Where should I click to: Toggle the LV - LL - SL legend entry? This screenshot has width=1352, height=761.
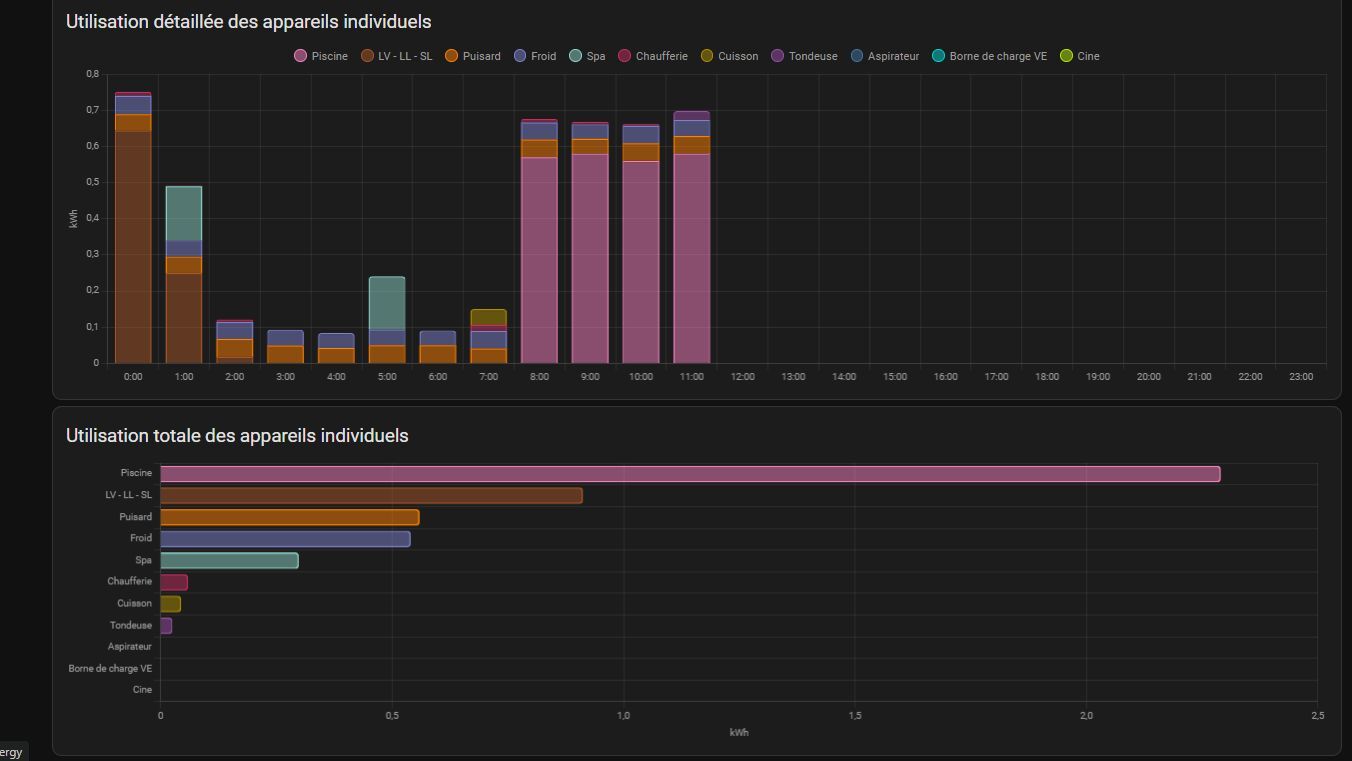coord(396,56)
